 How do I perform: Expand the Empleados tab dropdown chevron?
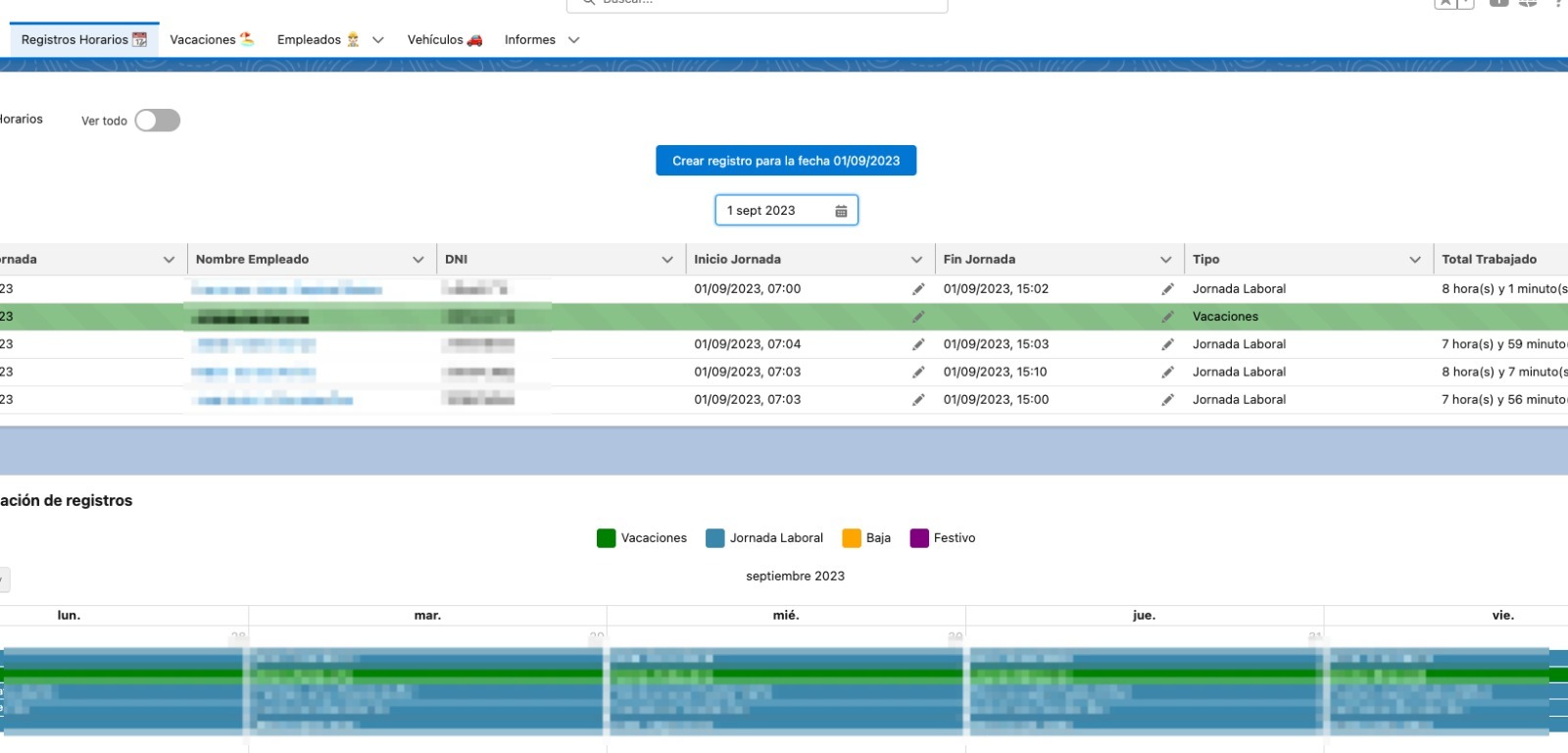[x=378, y=40]
